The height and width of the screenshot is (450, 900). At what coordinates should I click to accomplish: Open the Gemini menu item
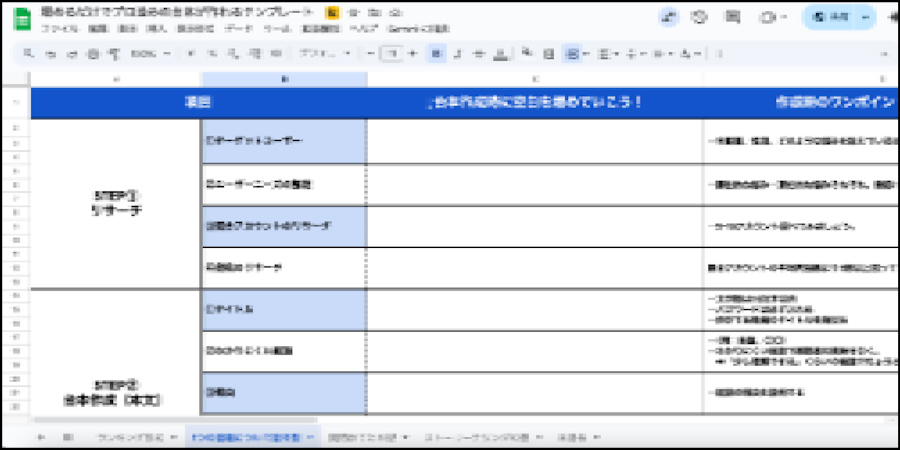coord(418,29)
